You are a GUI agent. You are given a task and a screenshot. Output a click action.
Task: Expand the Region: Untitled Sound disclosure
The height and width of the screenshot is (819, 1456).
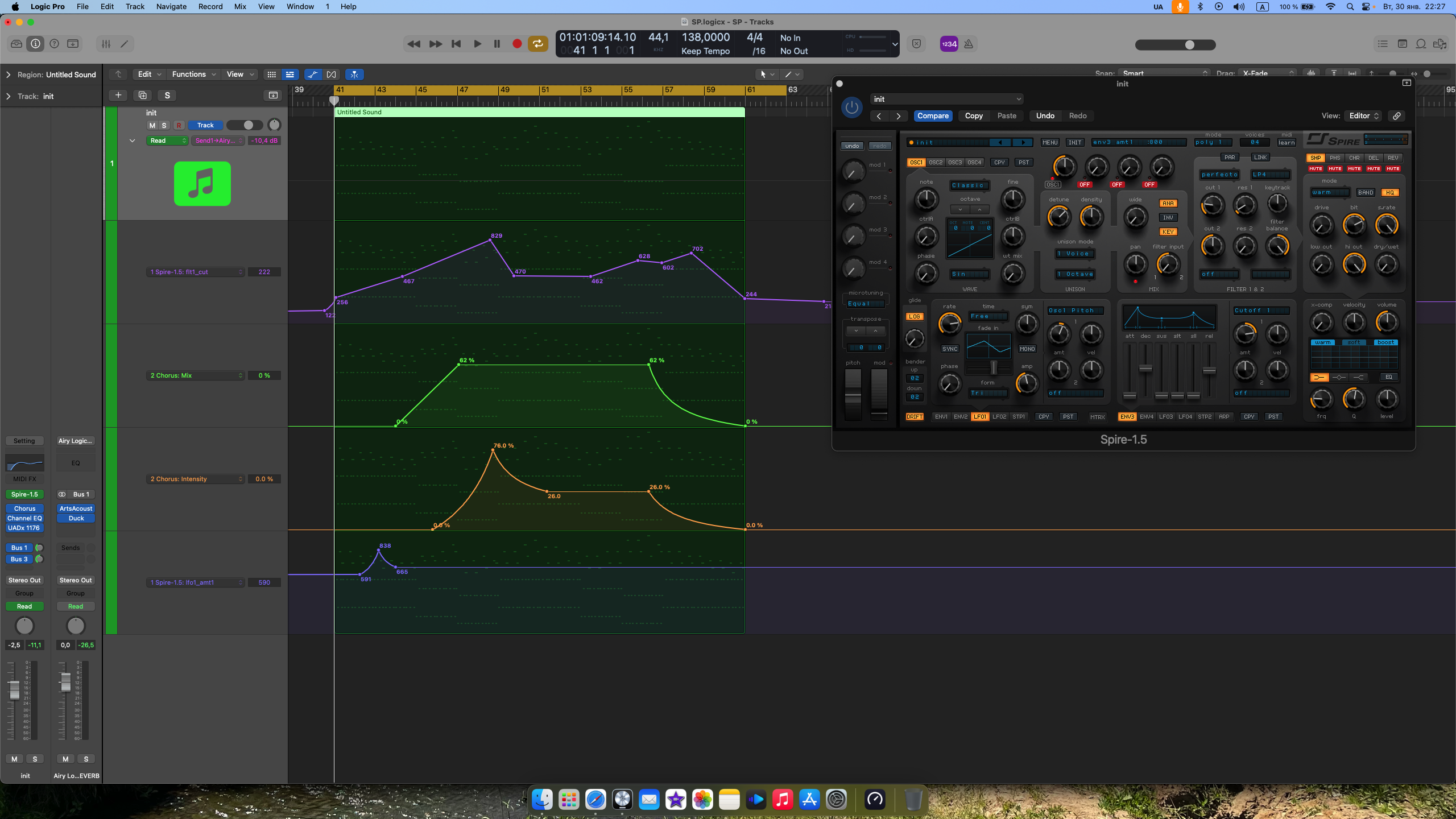pos(8,75)
